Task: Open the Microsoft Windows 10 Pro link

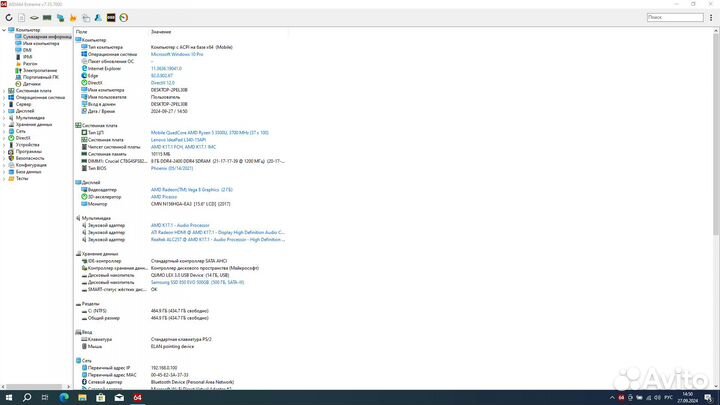Action: (x=177, y=54)
